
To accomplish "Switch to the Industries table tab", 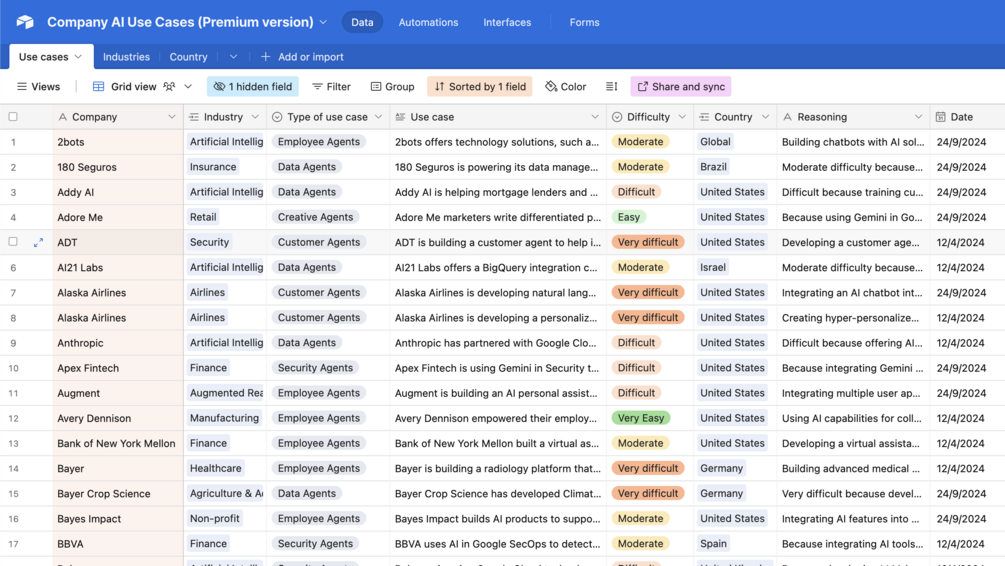I will coord(126,56).
